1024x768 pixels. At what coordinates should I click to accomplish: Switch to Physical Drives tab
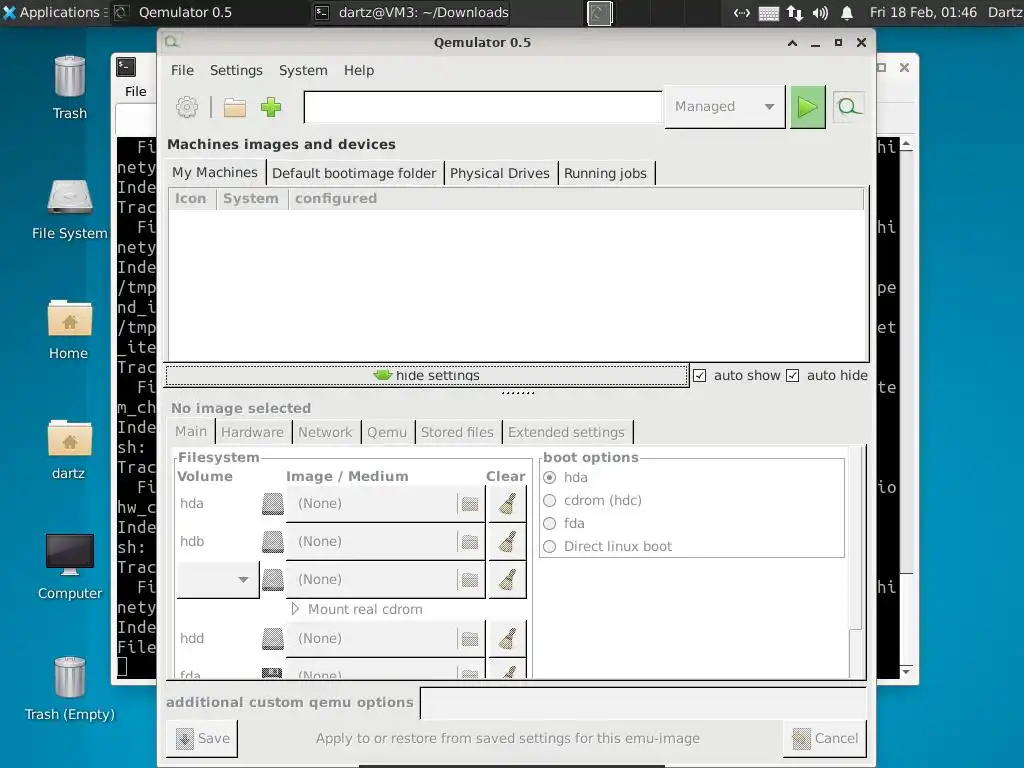[500, 173]
